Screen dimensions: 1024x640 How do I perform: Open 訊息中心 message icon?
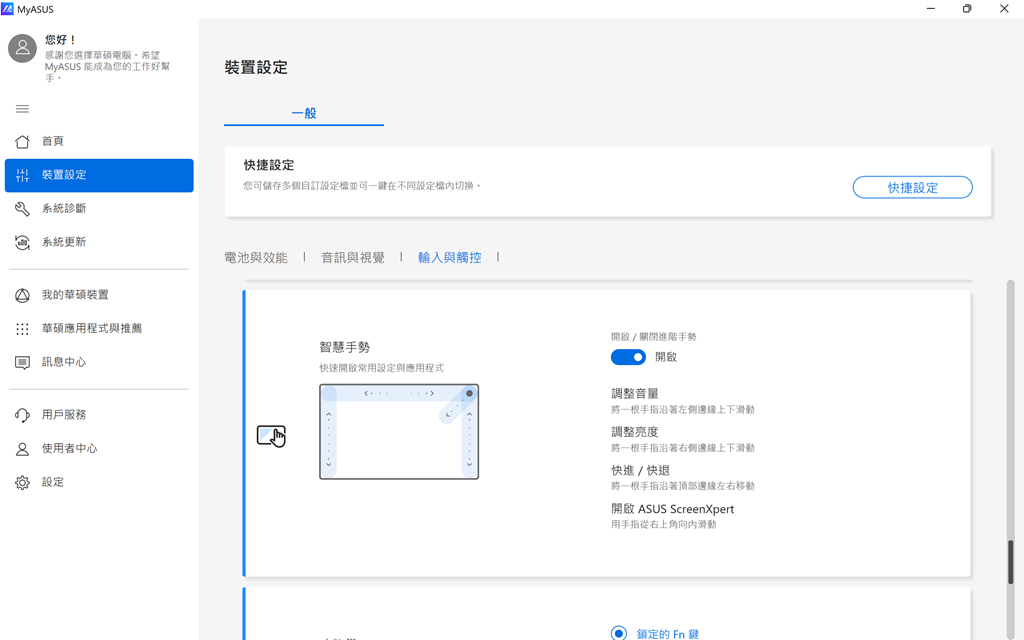[22, 362]
